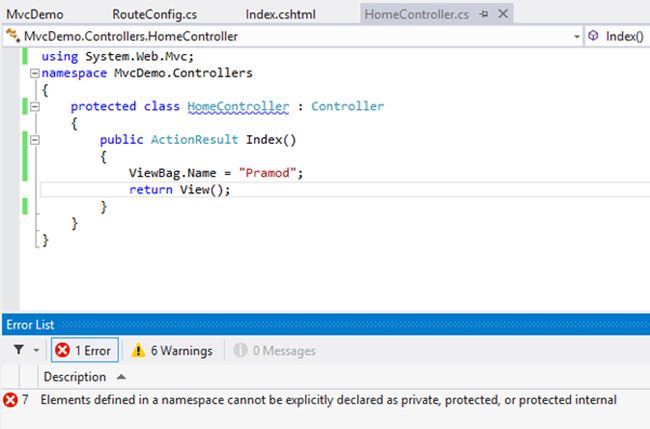Image resolution: width=650 pixels, height=429 pixels.
Task: Sort by the Description column header
Action: point(75,377)
